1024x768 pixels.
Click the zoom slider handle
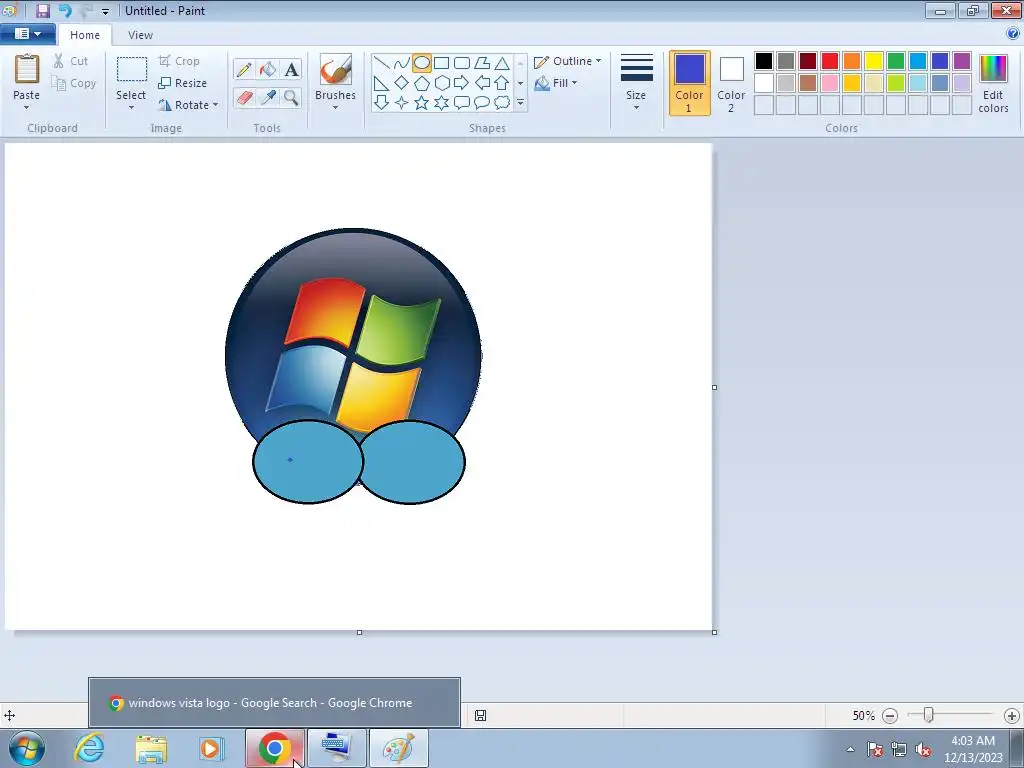928,715
